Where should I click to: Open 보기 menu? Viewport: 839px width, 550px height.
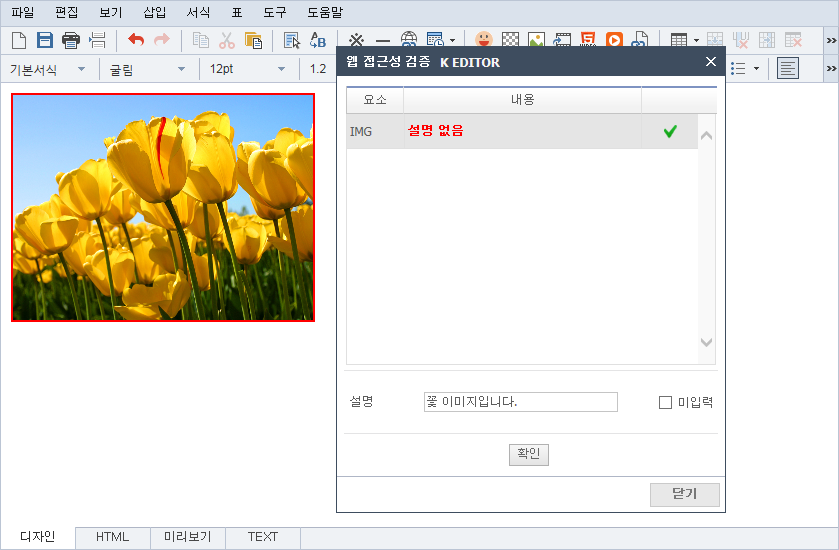pyautogui.click(x=111, y=12)
